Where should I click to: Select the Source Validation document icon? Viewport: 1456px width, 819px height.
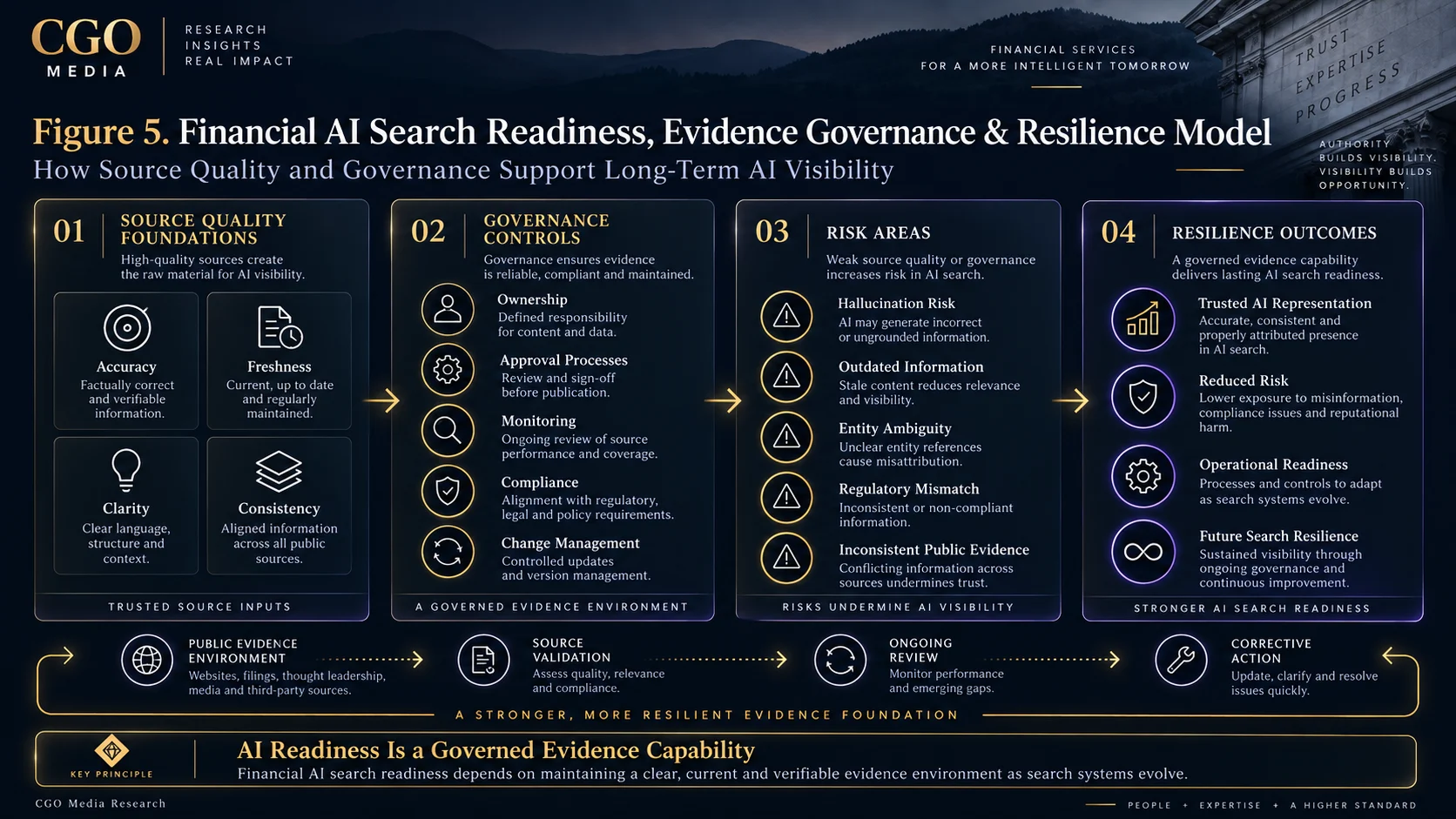tap(483, 660)
